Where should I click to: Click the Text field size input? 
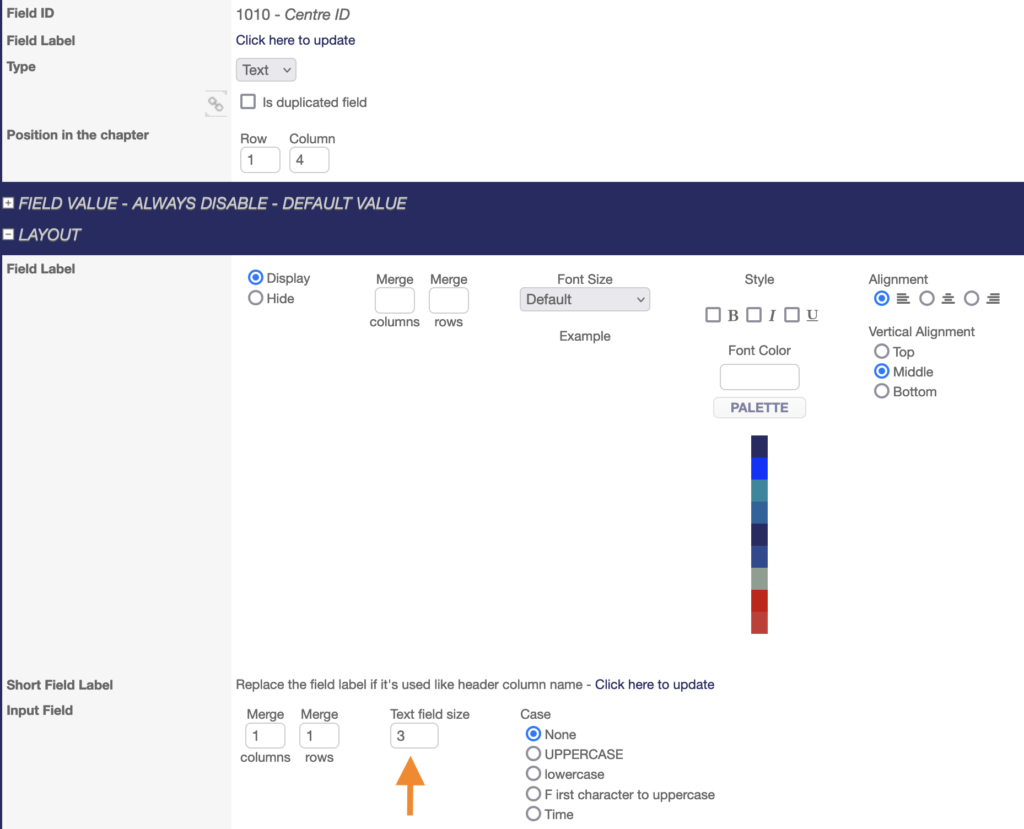414,736
